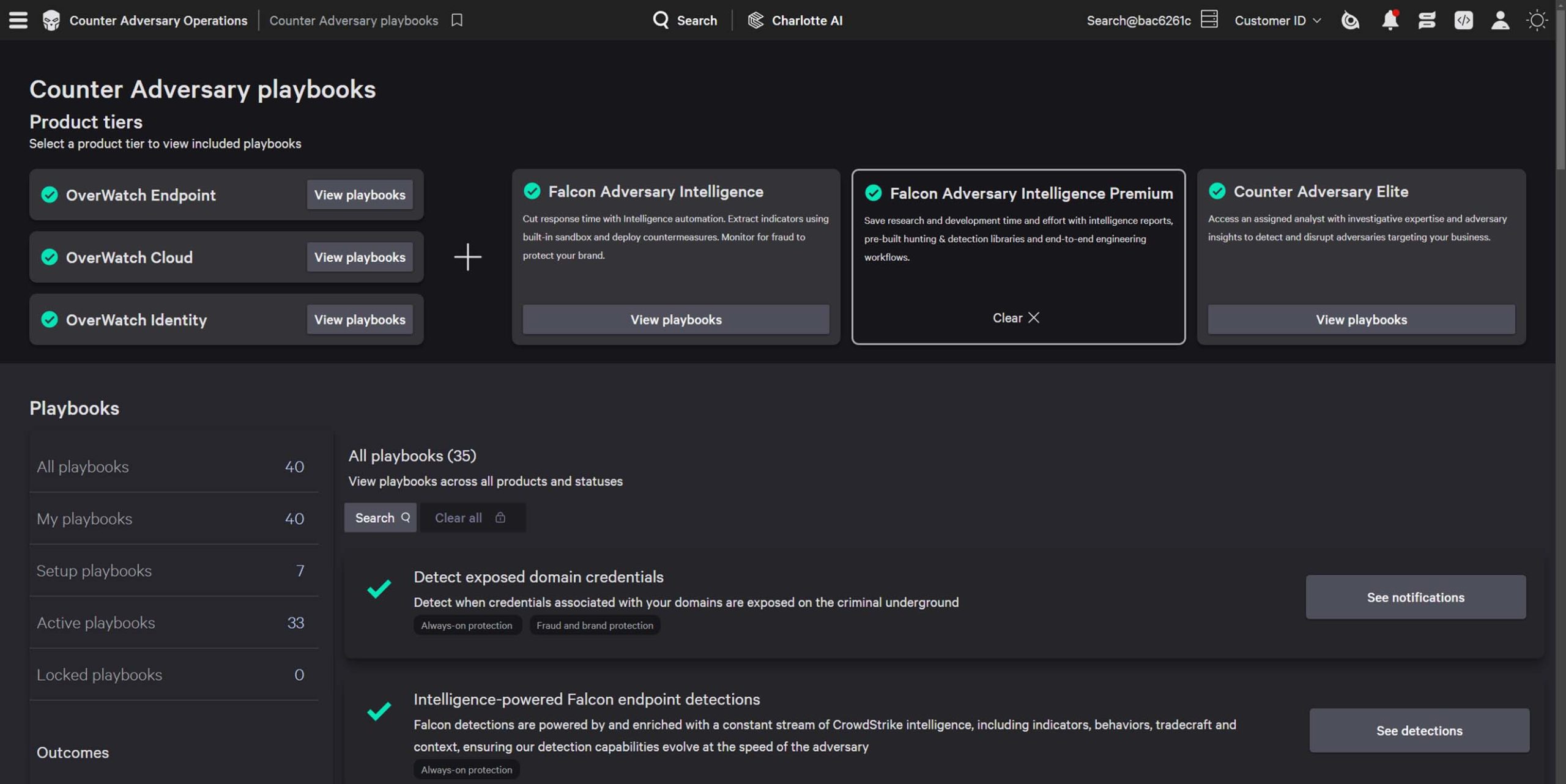1566x784 pixels.
Task: Open the stacked messages icon in header
Action: (x=1427, y=20)
